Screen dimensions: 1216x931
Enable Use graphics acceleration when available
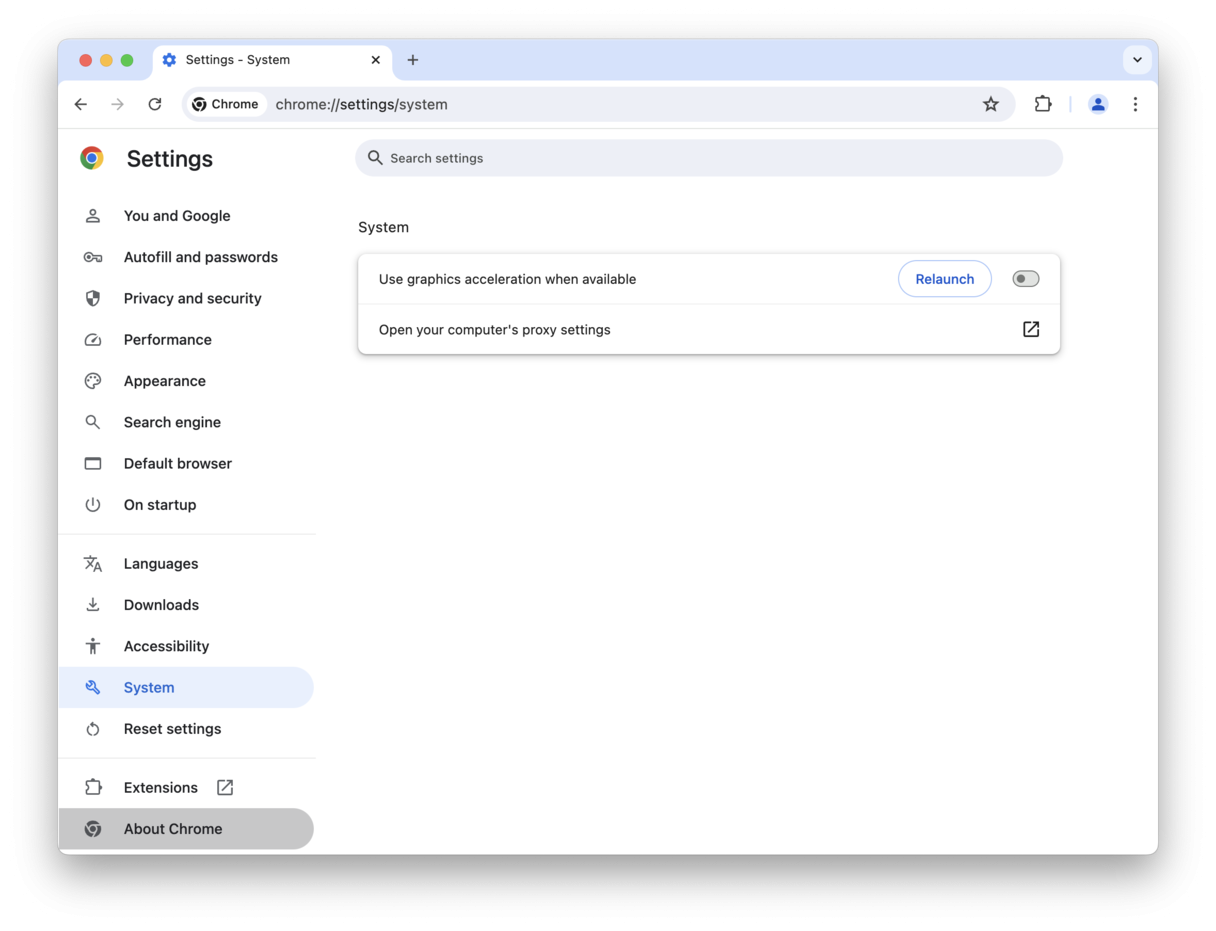pos(1025,279)
